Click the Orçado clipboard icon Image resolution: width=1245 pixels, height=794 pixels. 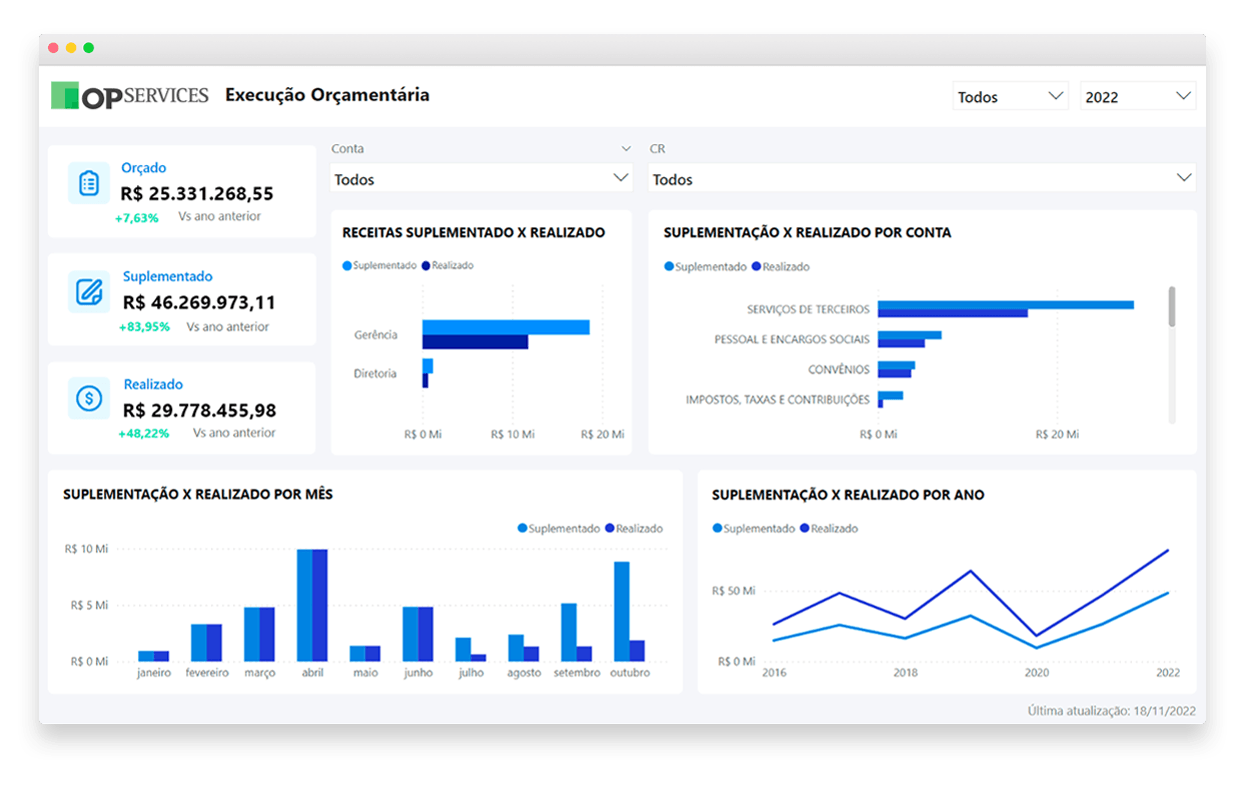pyautogui.click(x=89, y=183)
